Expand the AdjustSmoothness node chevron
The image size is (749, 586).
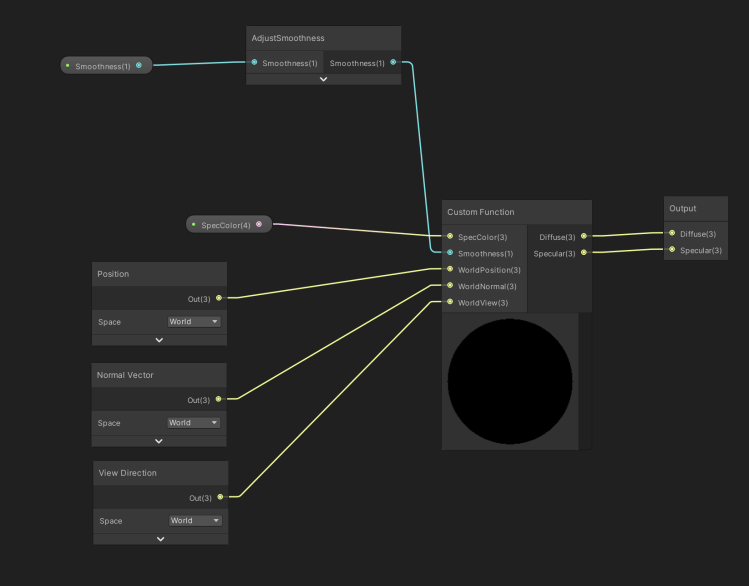pyautogui.click(x=323, y=79)
